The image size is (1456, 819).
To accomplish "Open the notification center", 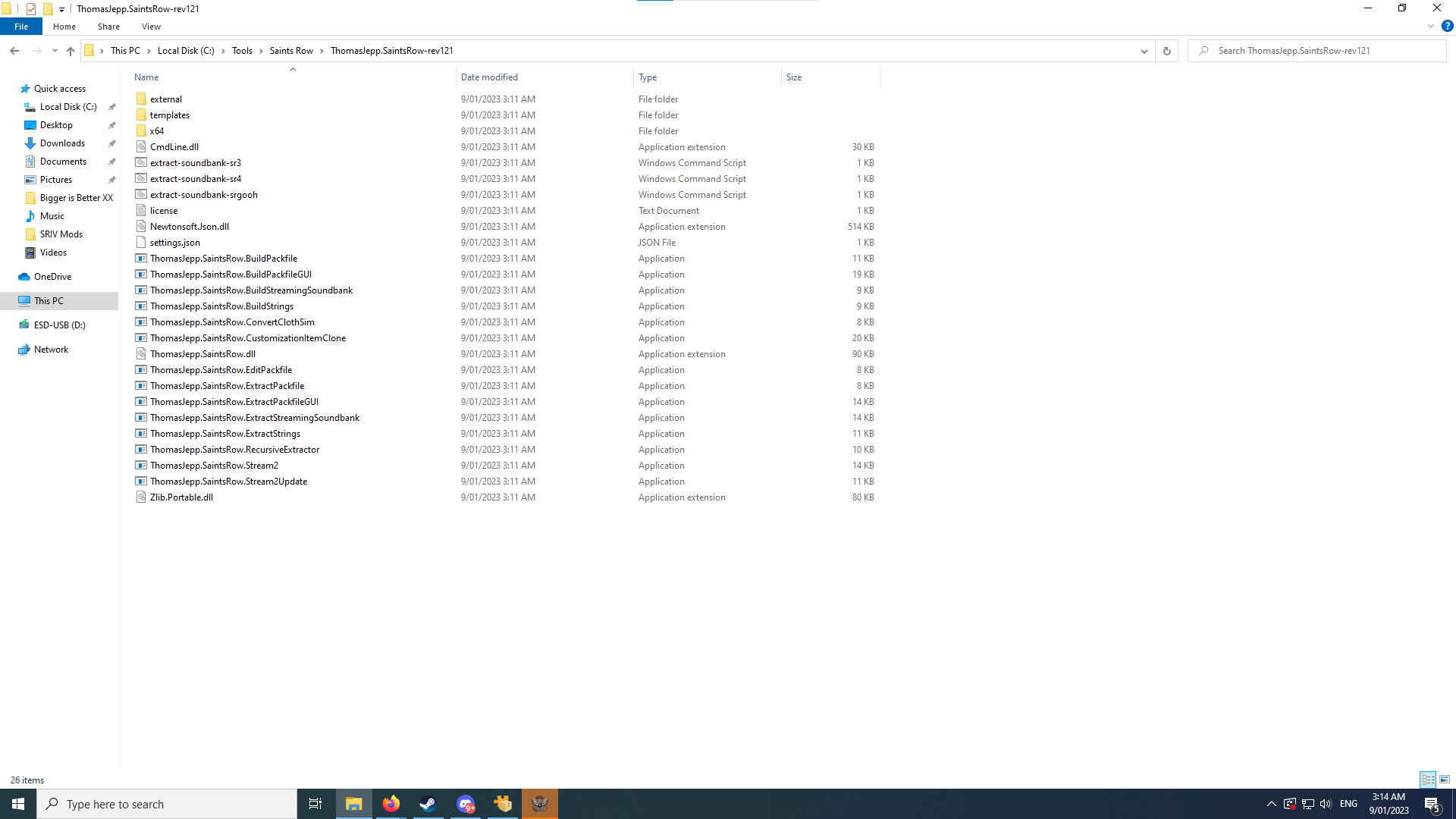I will tap(1432, 804).
